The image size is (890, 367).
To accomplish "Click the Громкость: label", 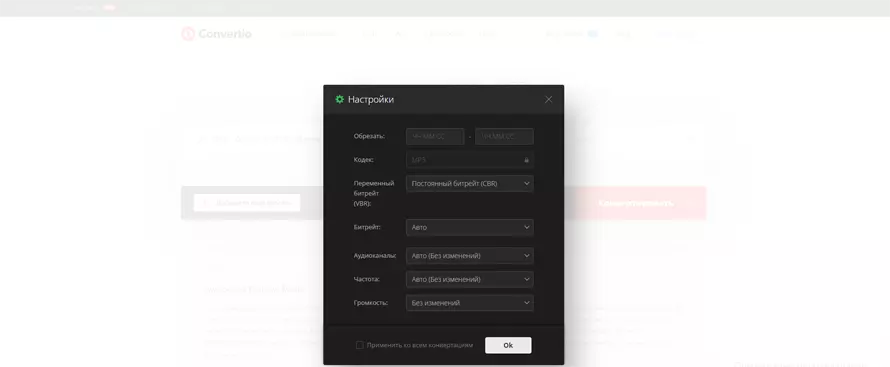I will (x=371, y=302).
